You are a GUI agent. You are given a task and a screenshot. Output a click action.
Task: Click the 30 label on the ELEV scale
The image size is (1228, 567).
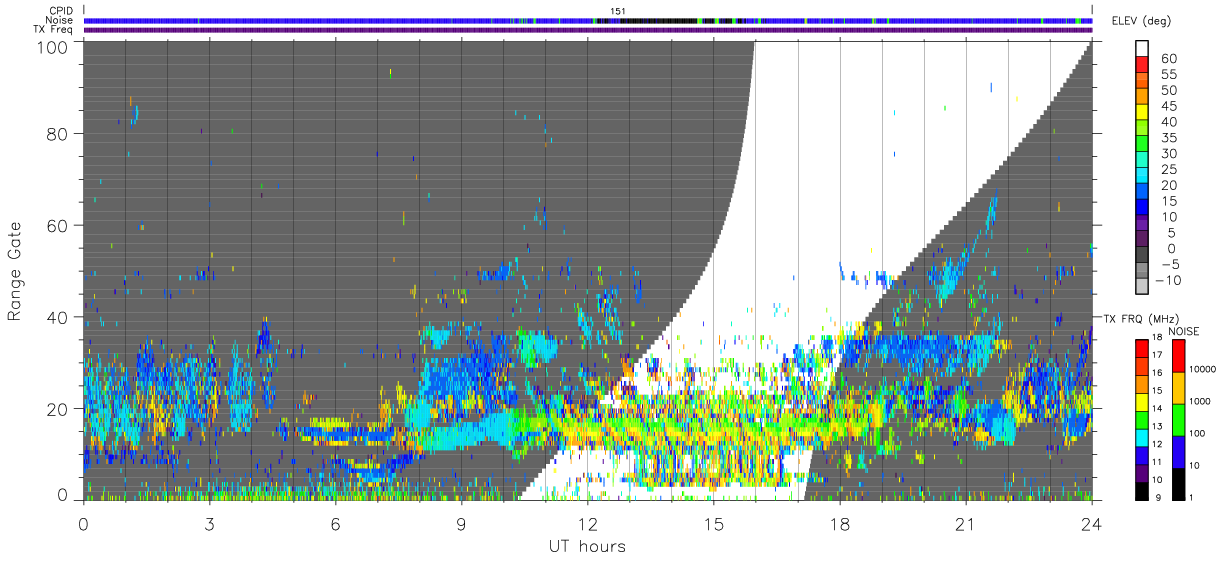(1167, 154)
